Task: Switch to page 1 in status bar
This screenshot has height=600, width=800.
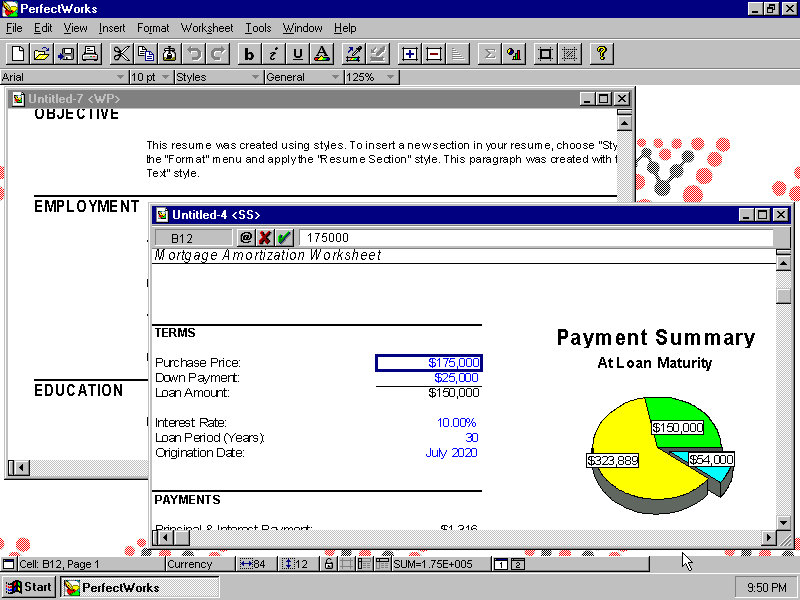Action: click(x=501, y=564)
